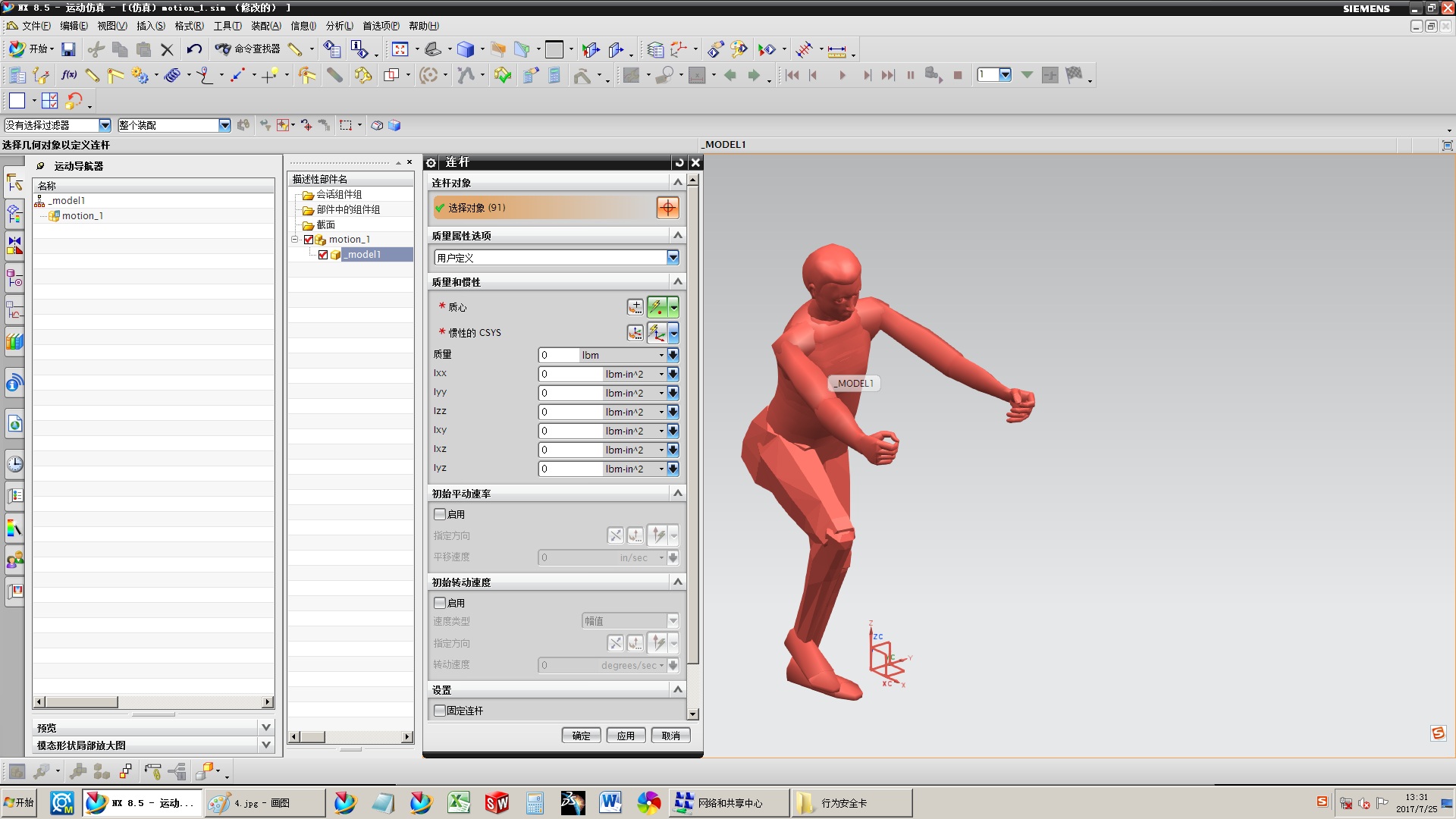The width and height of the screenshot is (1456, 819).
Task: Click the Cancel (取消) button
Action: (x=670, y=736)
